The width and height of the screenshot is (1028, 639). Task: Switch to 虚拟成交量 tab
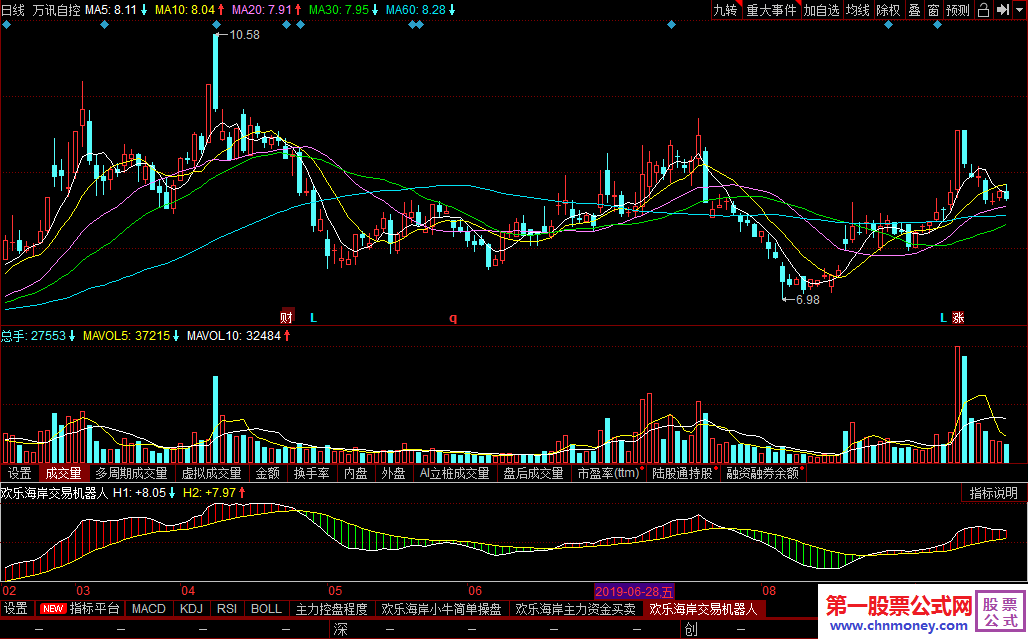point(211,473)
